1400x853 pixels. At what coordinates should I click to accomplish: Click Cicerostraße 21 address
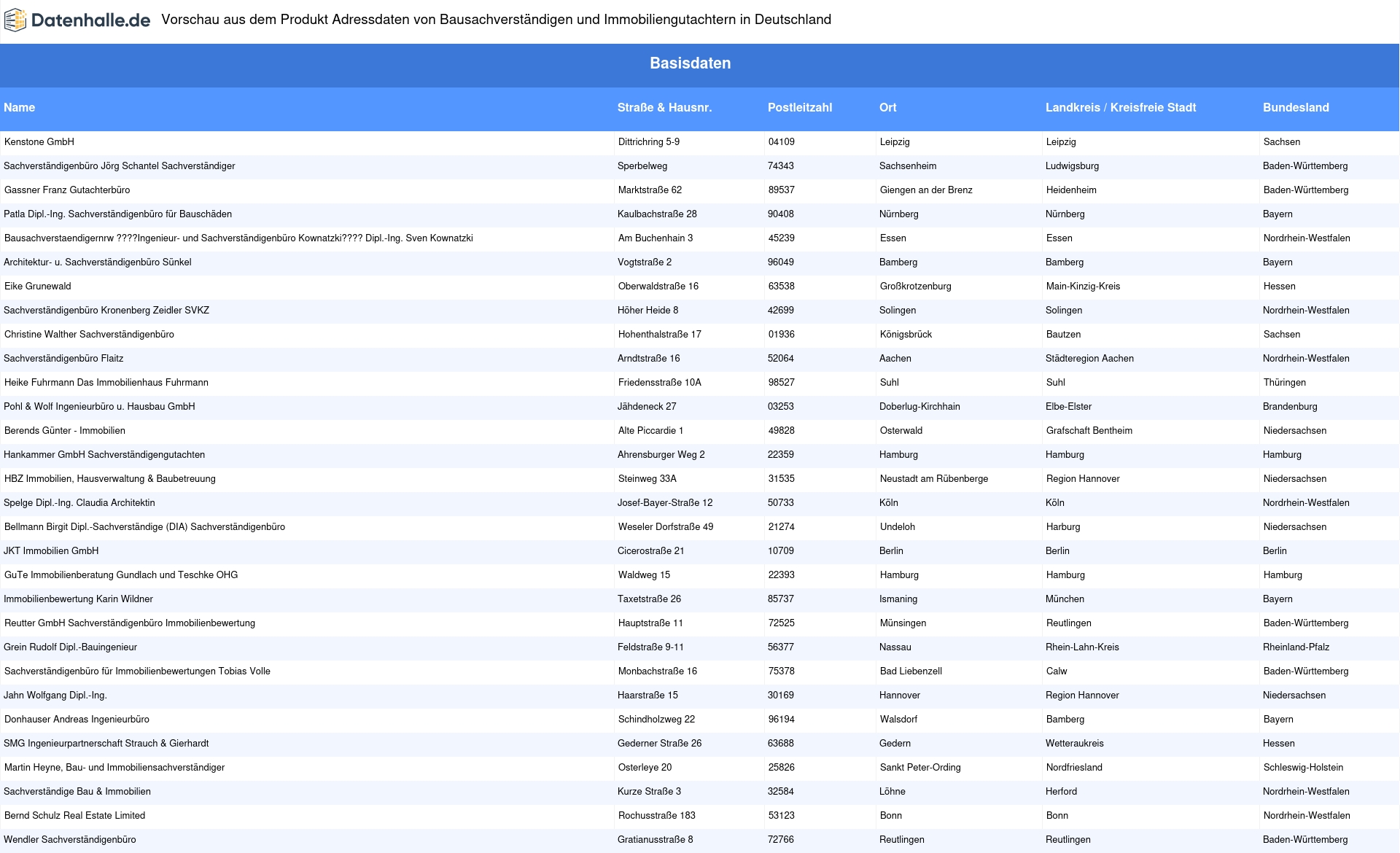click(651, 550)
